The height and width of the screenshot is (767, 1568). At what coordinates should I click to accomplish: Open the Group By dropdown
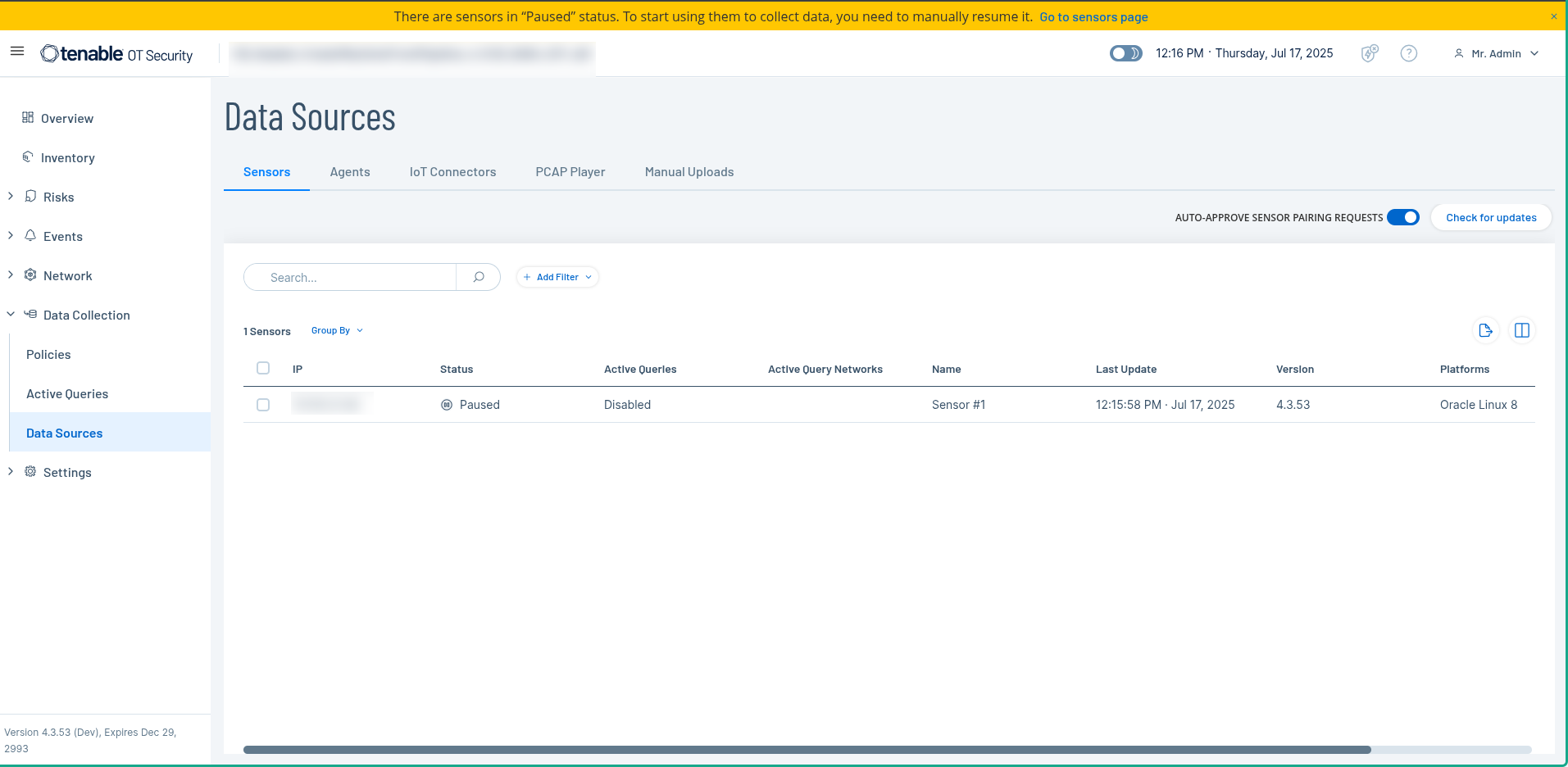(x=337, y=330)
